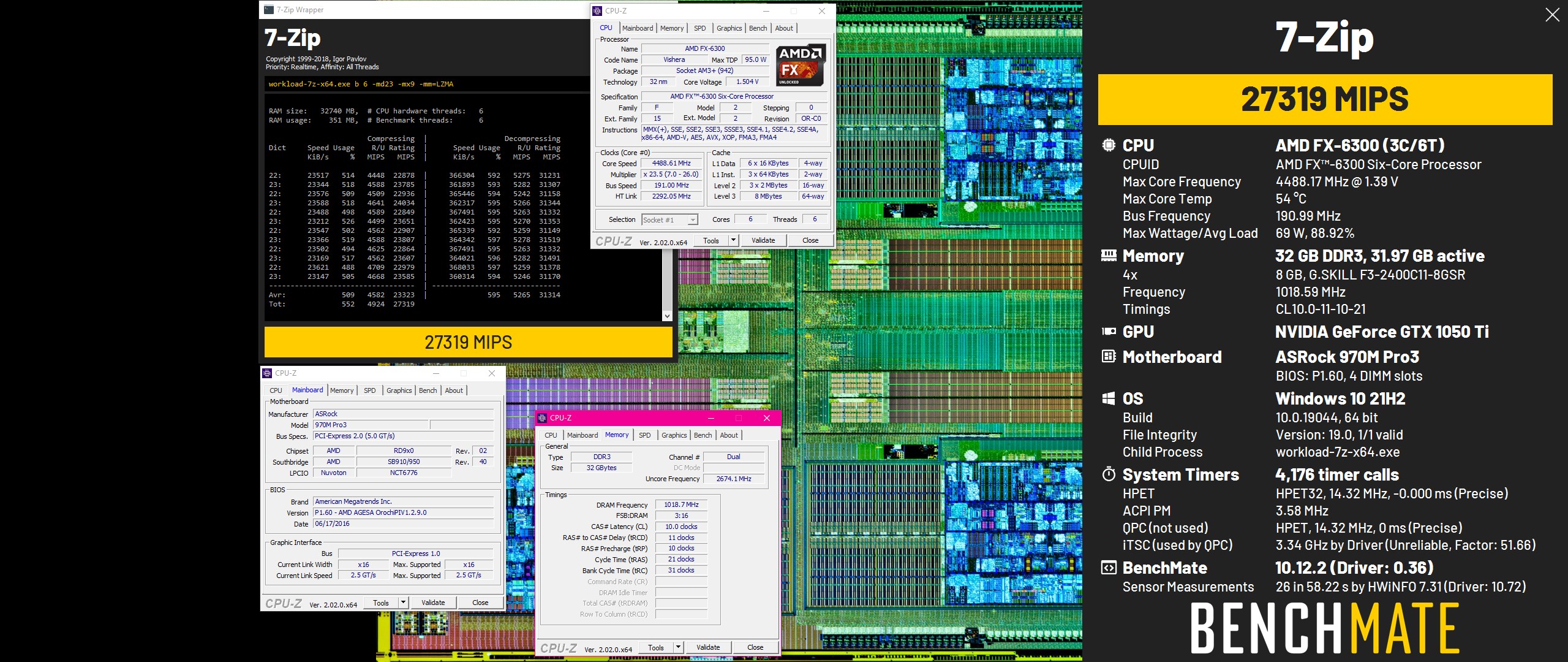Click the CAS# Latency 10.0 clocks field

[681, 527]
